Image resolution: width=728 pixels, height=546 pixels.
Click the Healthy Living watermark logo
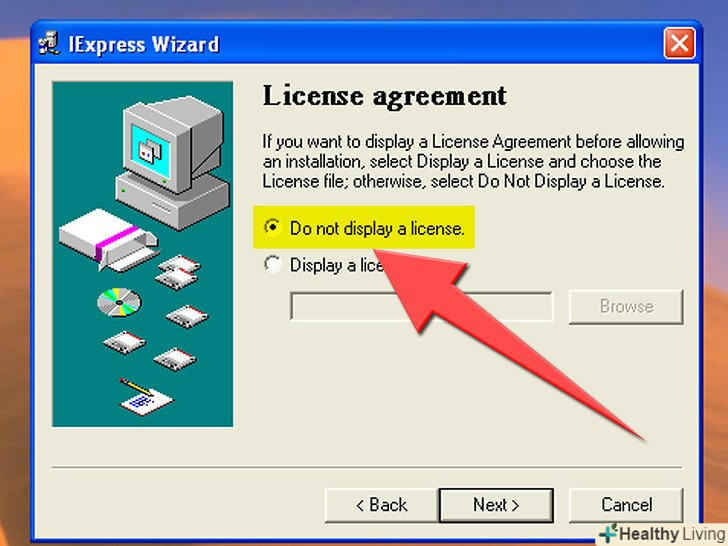663,533
